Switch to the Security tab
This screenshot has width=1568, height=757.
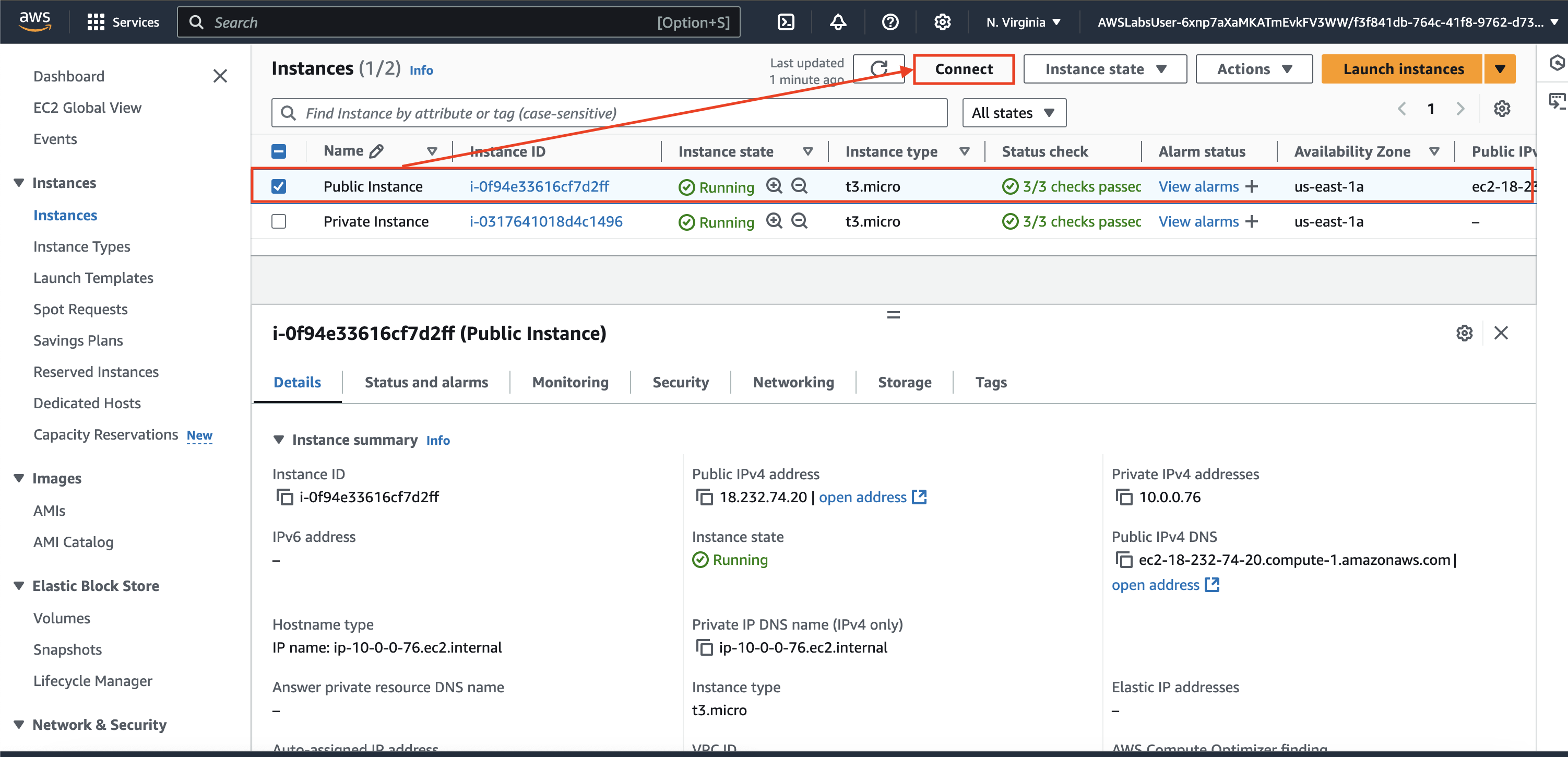(x=680, y=383)
